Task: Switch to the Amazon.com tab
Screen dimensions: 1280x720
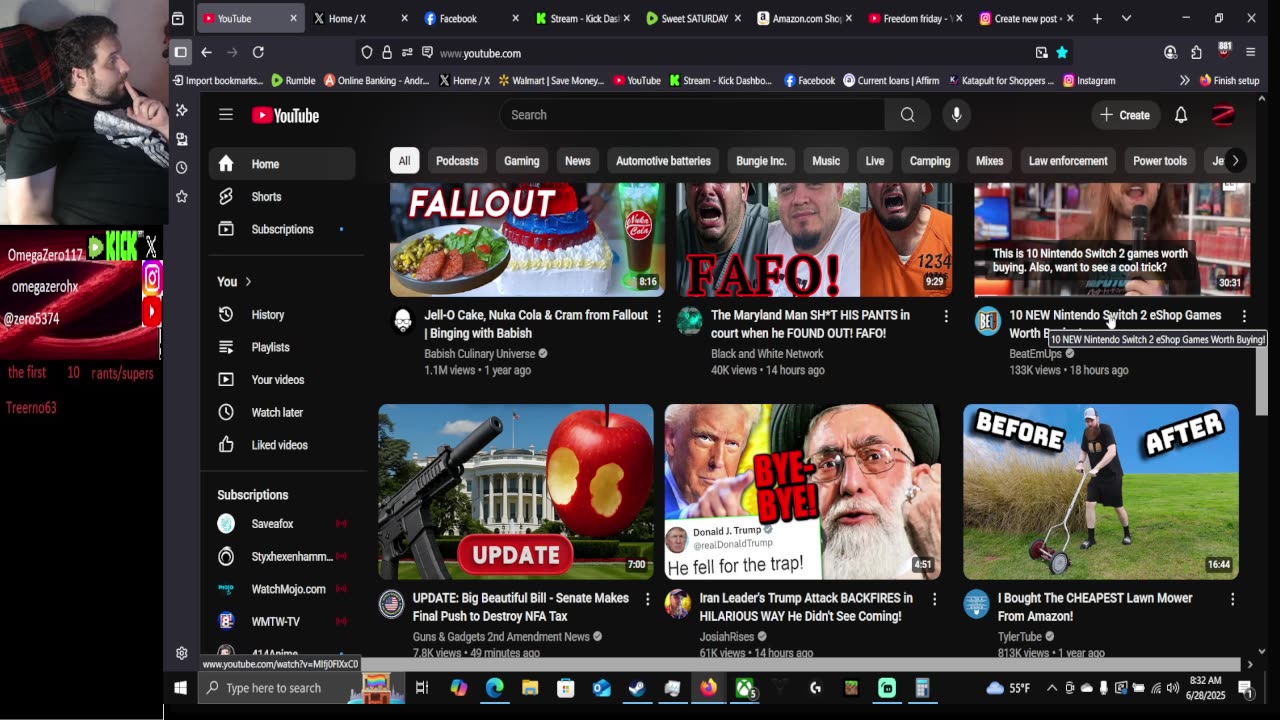Action: click(804, 18)
